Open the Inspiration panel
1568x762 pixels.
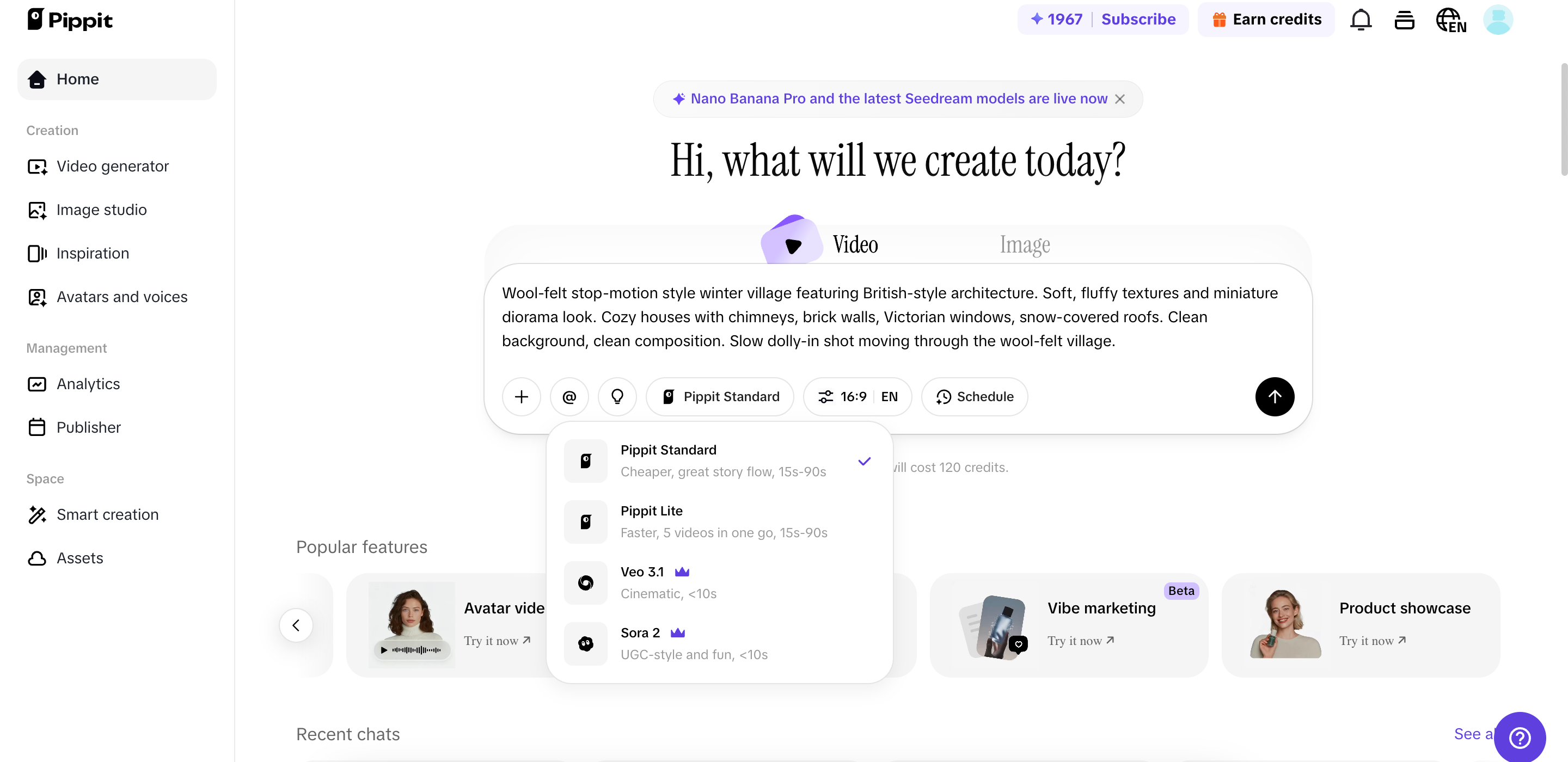coord(93,253)
